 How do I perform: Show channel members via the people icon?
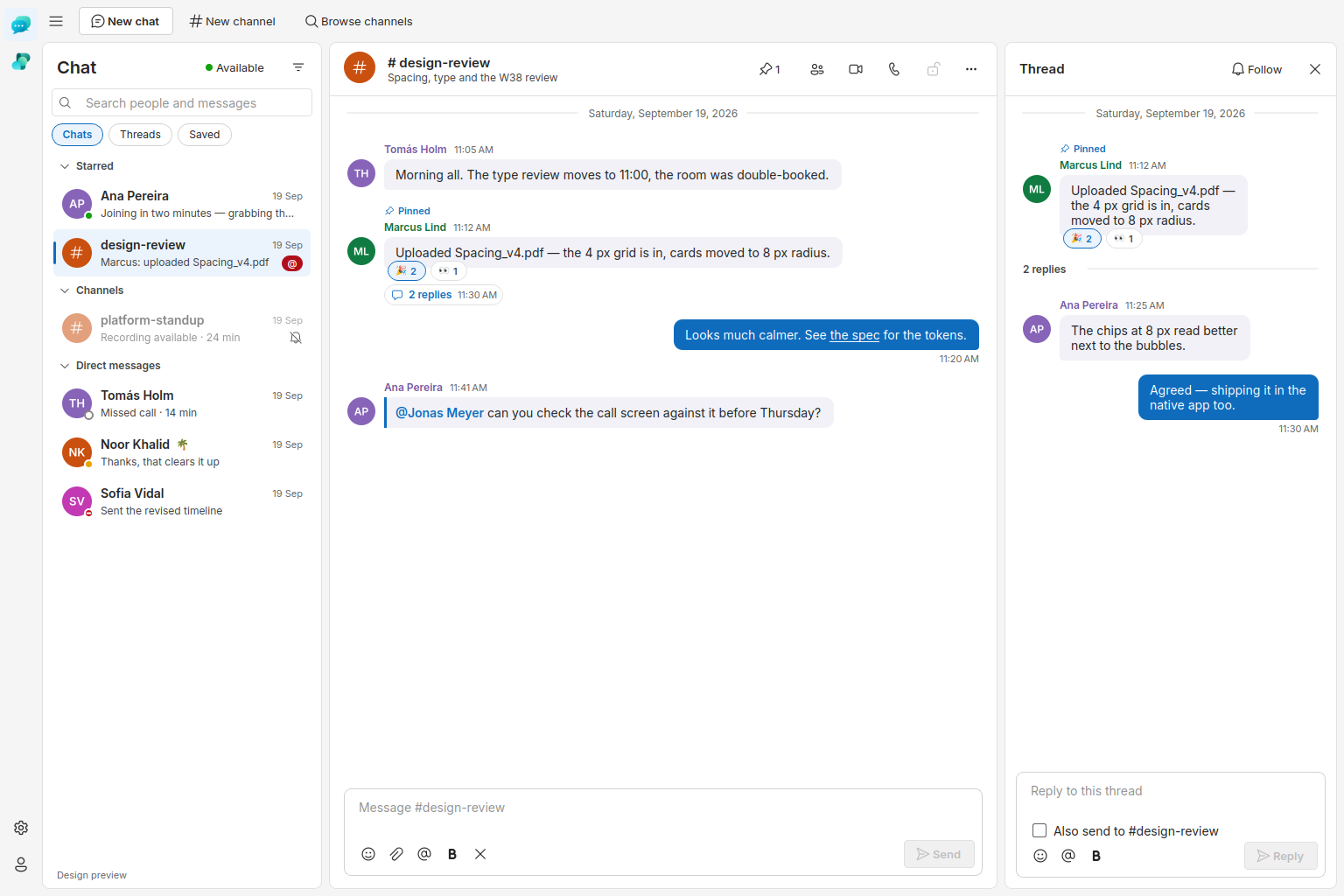click(817, 69)
